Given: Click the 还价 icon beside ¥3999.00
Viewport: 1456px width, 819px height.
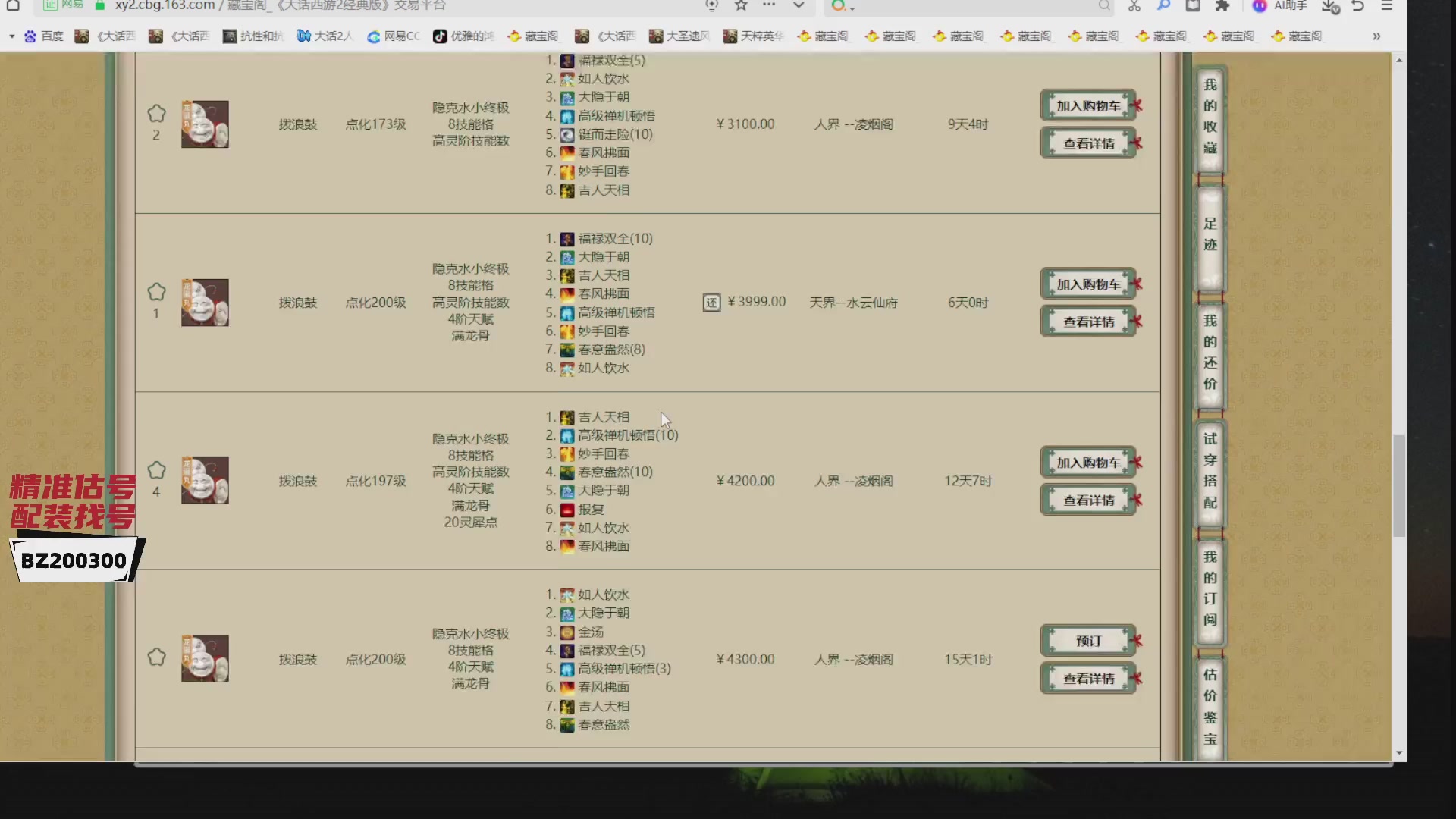Looking at the screenshot, I should pos(711,303).
